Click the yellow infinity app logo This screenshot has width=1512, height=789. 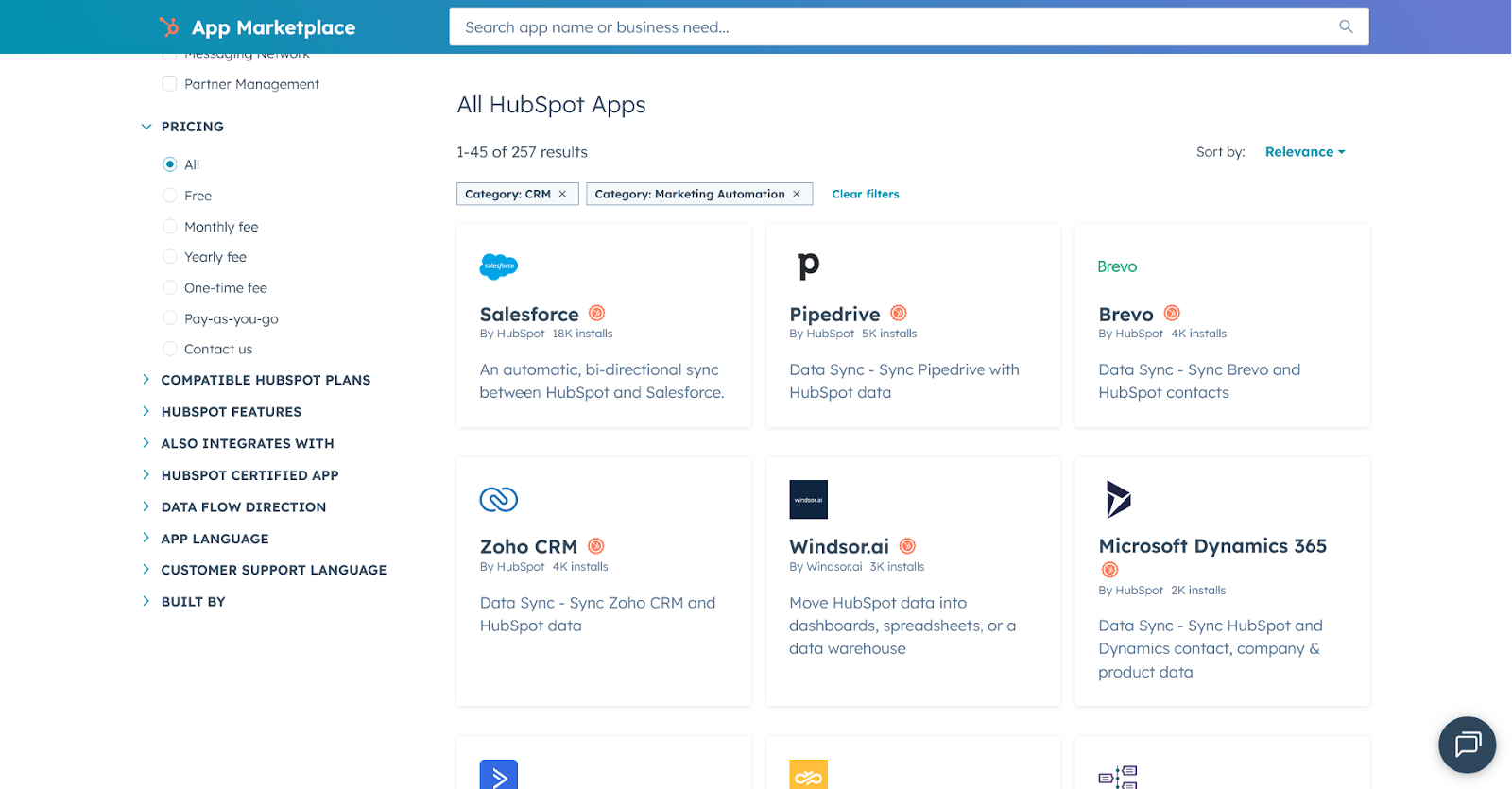pos(808,774)
